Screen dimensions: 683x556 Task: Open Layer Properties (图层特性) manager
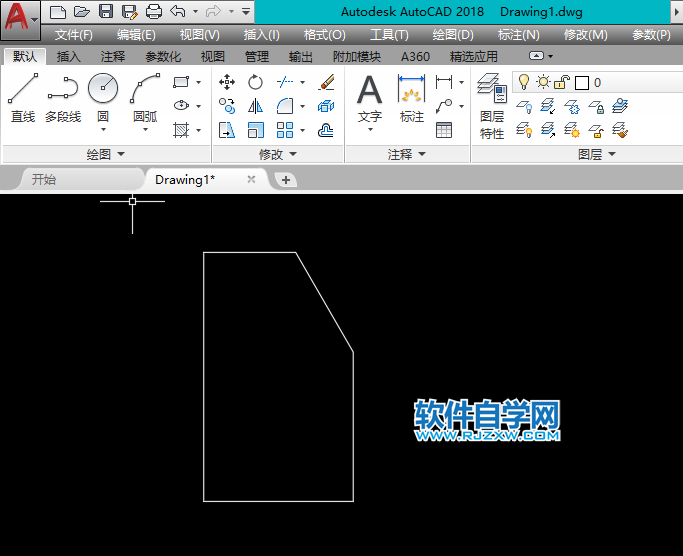[492, 106]
